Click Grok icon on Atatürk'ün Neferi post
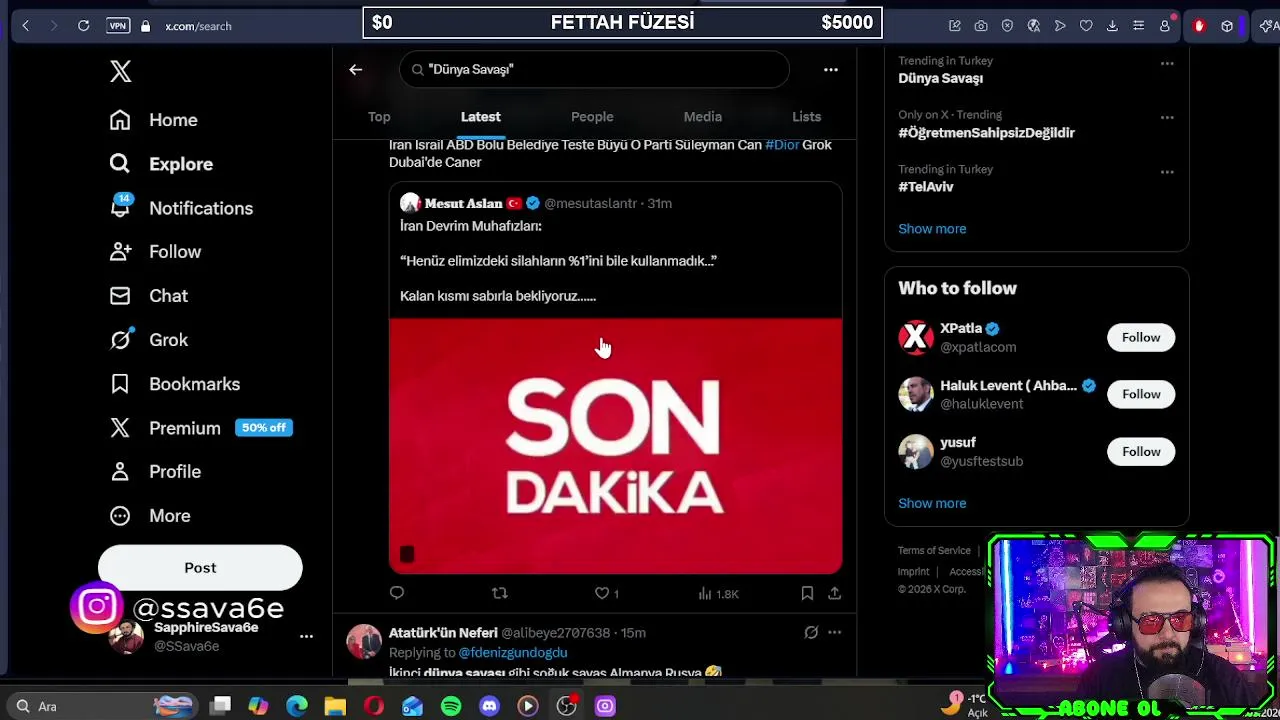This screenshot has height=720, width=1280. (x=811, y=632)
